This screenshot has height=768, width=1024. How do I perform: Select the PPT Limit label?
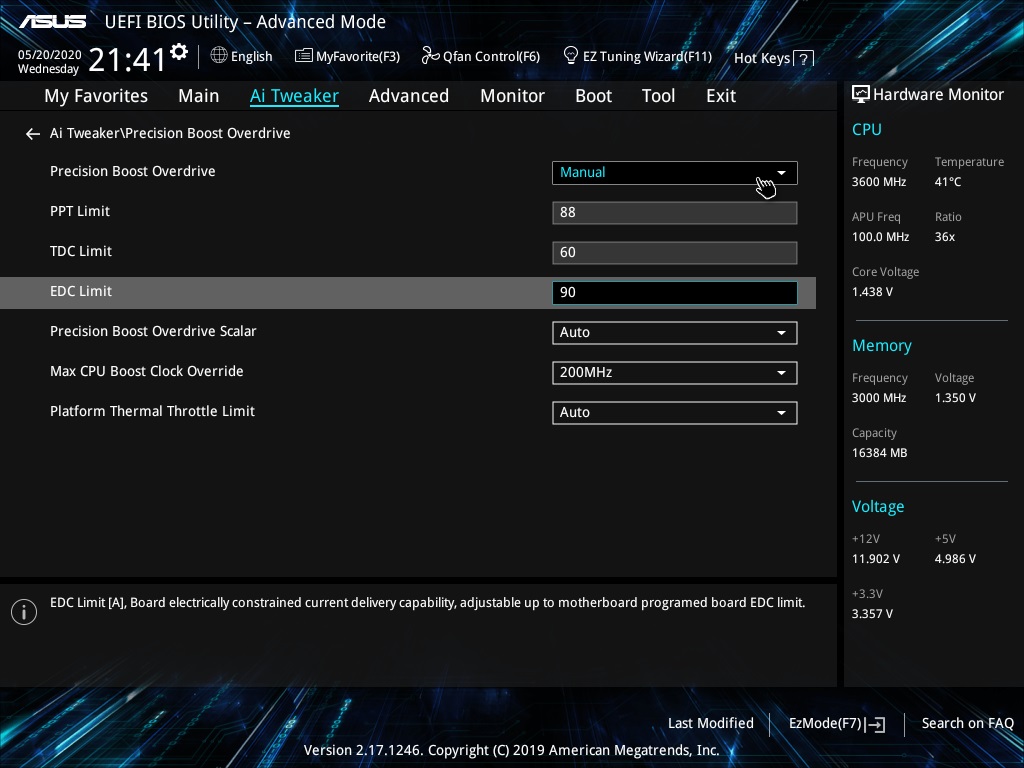click(80, 212)
